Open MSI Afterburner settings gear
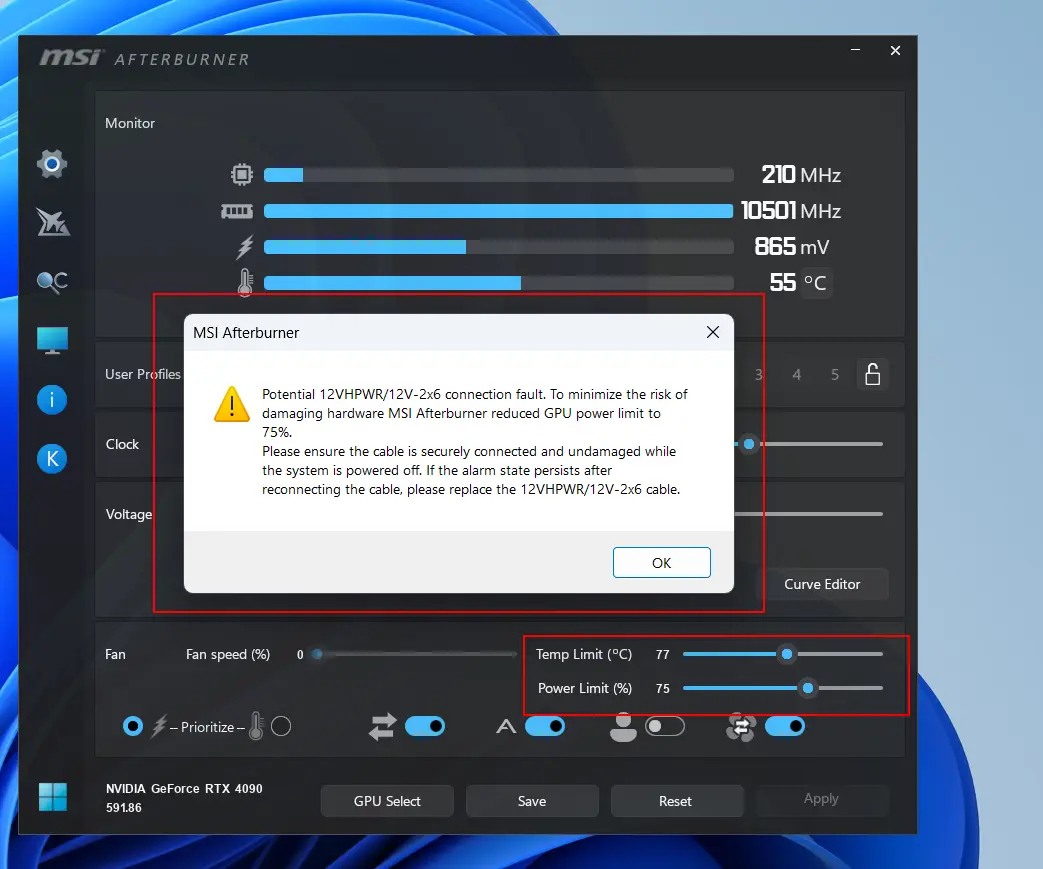 click(x=52, y=163)
